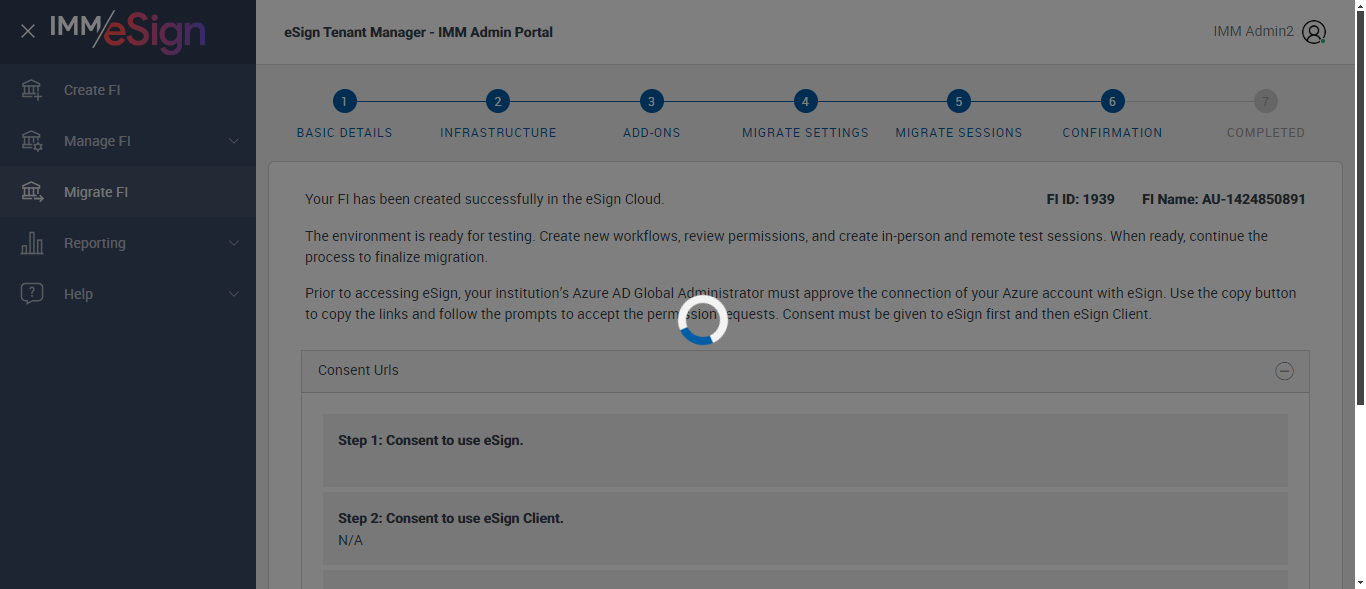
Task: Go to step 4 circle Migrate Settings
Action: tap(805, 101)
